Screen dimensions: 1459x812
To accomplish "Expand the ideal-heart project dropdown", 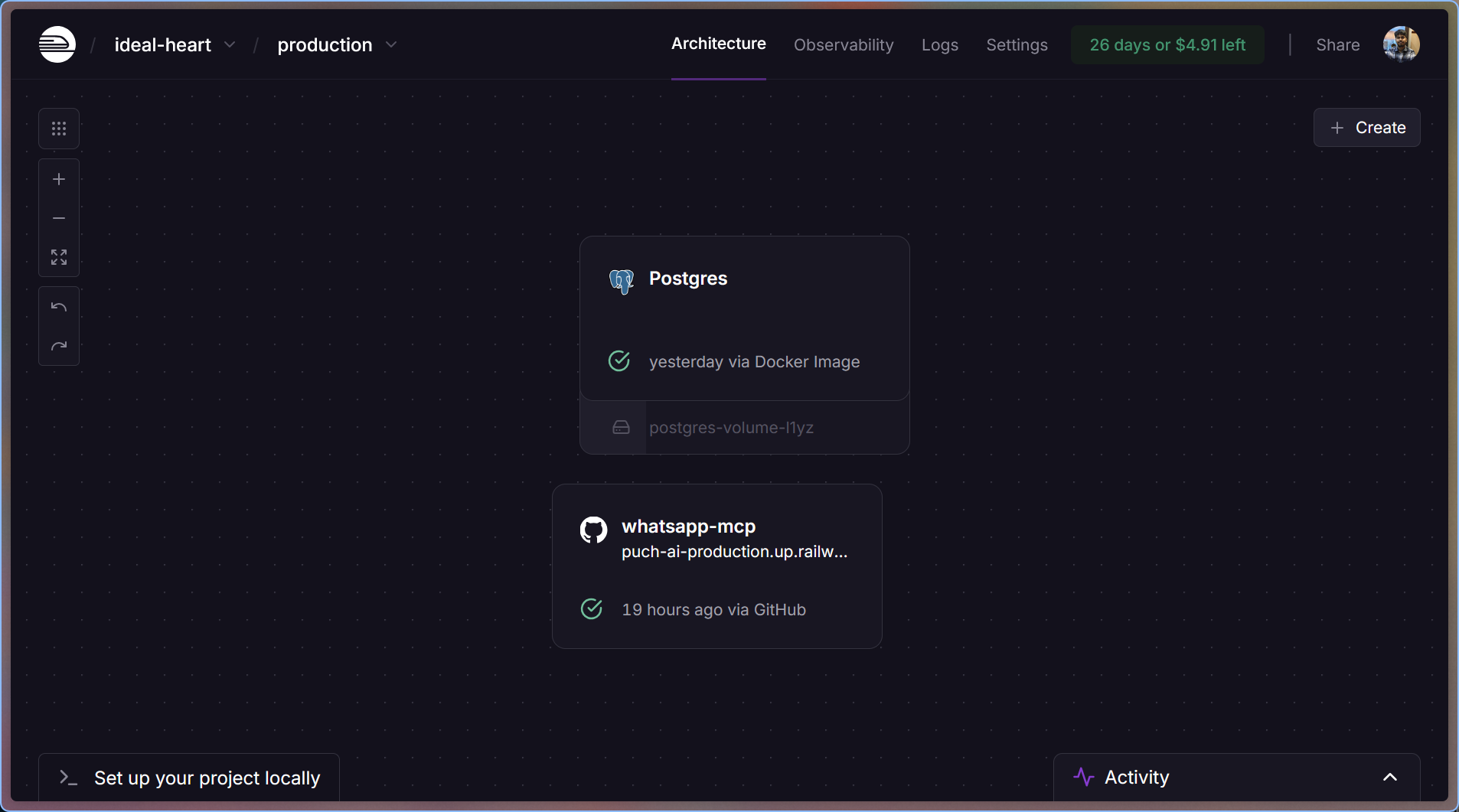I will tap(230, 44).
